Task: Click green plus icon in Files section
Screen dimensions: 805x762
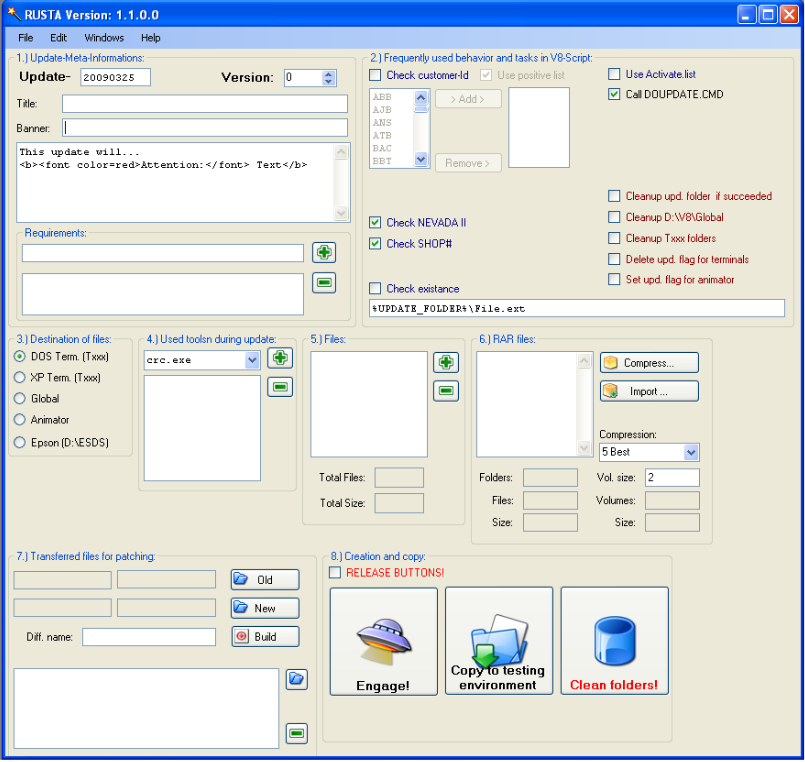Action: pyautogui.click(x=446, y=362)
